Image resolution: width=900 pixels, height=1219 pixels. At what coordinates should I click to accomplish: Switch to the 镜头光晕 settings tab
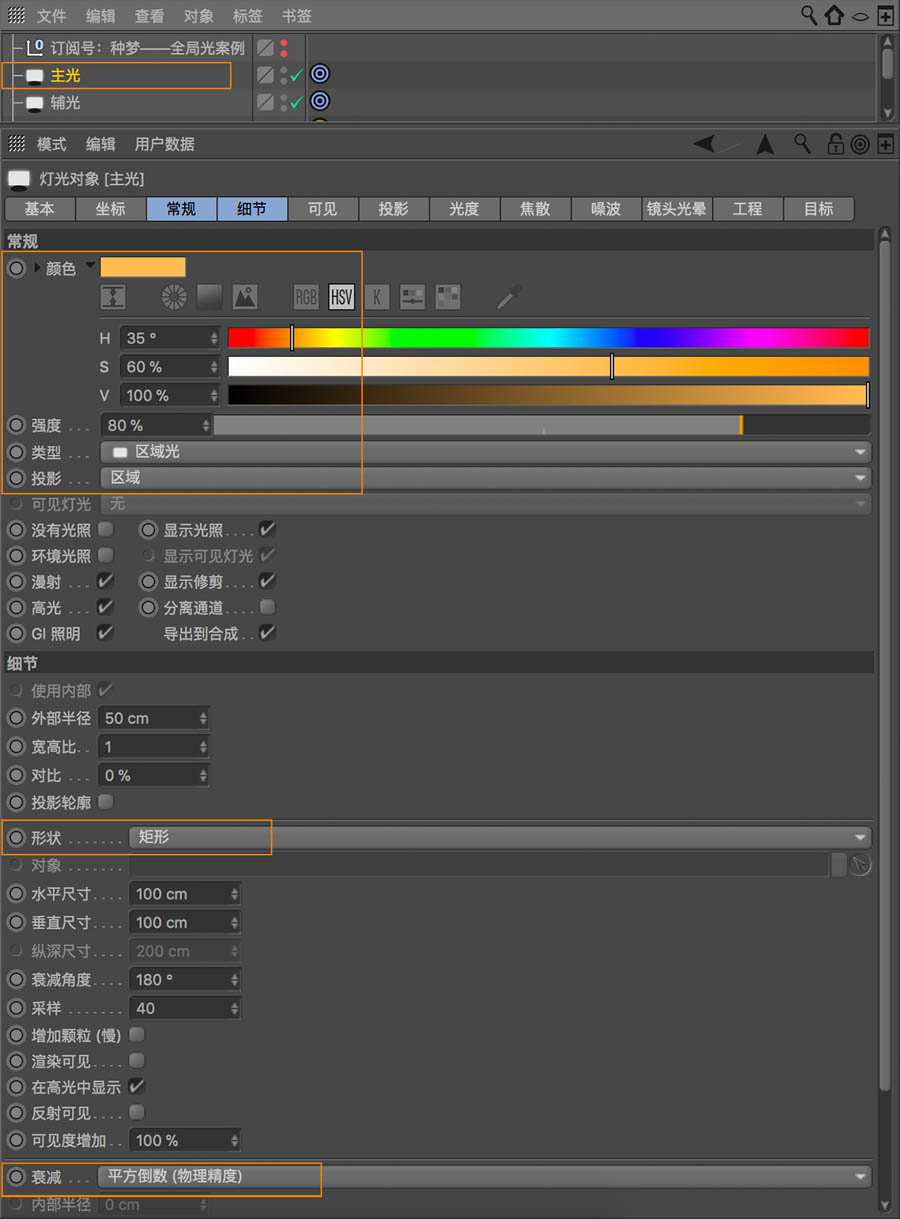(675, 209)
